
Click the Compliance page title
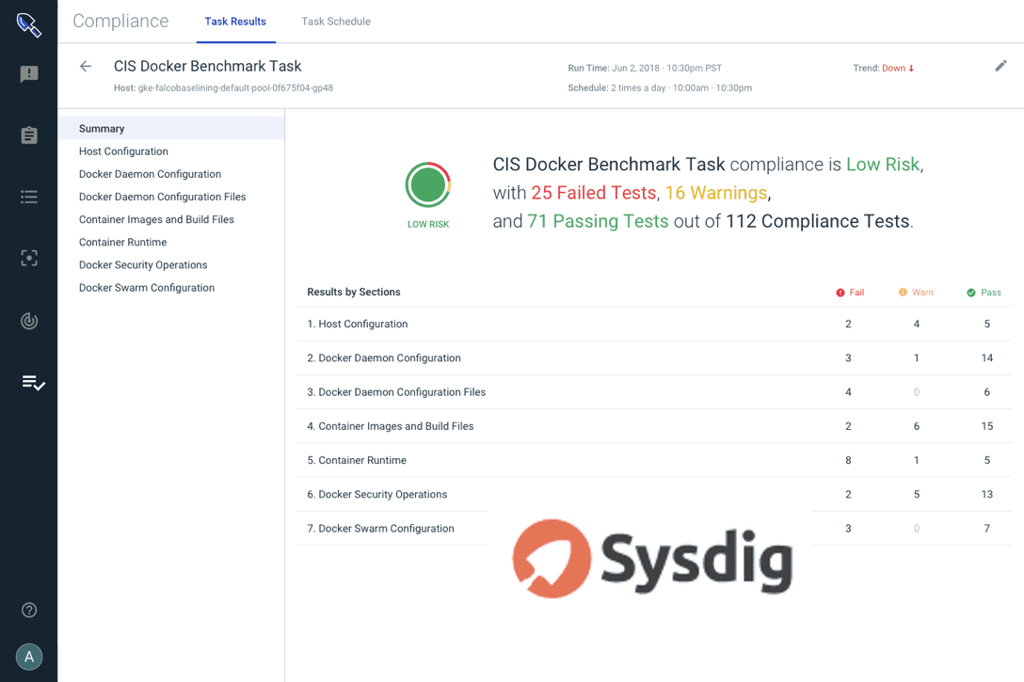(121, 21)
